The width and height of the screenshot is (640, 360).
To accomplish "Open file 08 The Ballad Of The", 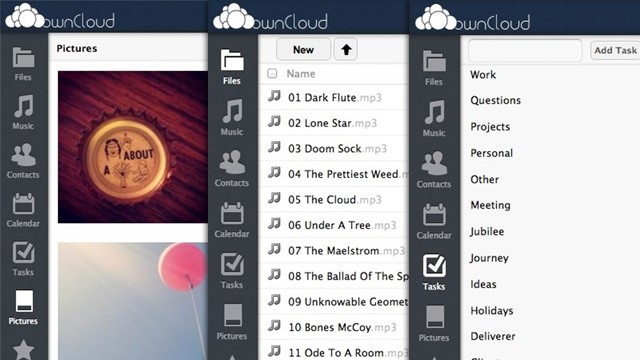I will click(348, 276).
